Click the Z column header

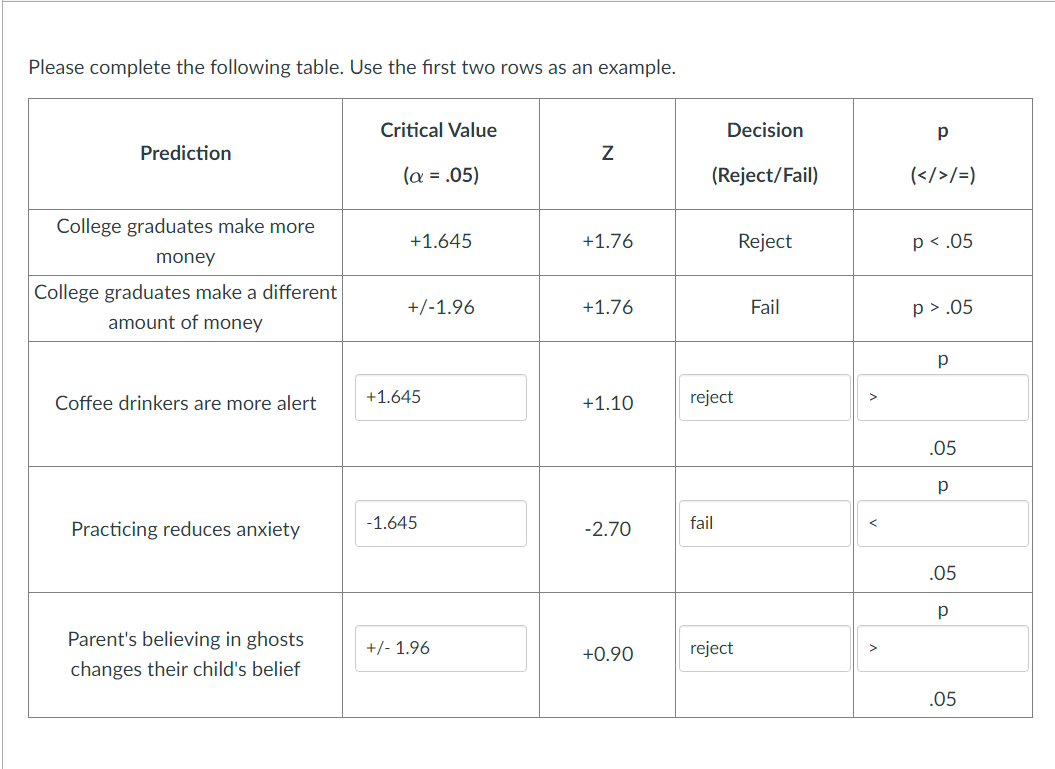tap(607, 153)
